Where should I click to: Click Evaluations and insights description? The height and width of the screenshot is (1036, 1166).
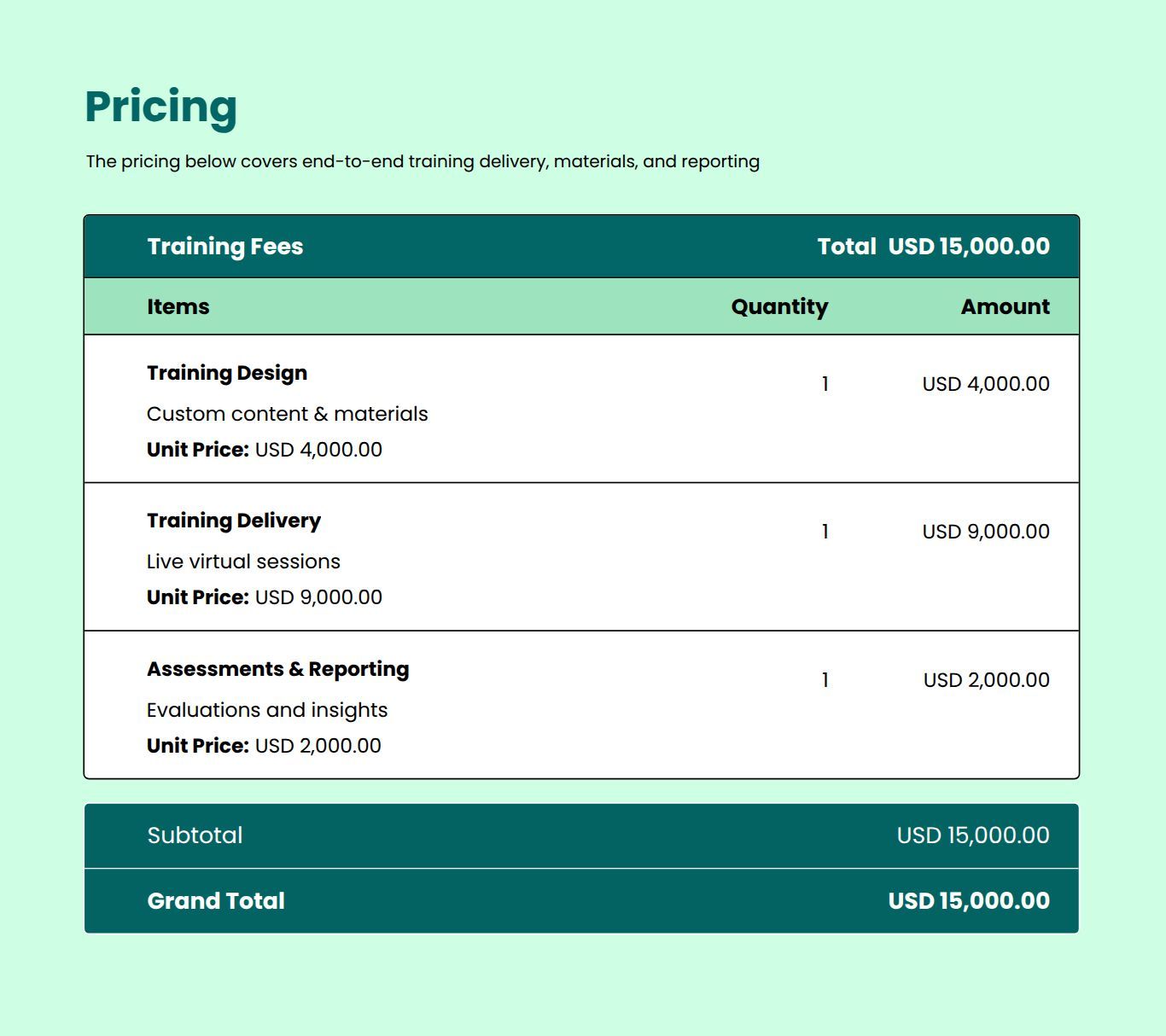click(x=266, y=710)
